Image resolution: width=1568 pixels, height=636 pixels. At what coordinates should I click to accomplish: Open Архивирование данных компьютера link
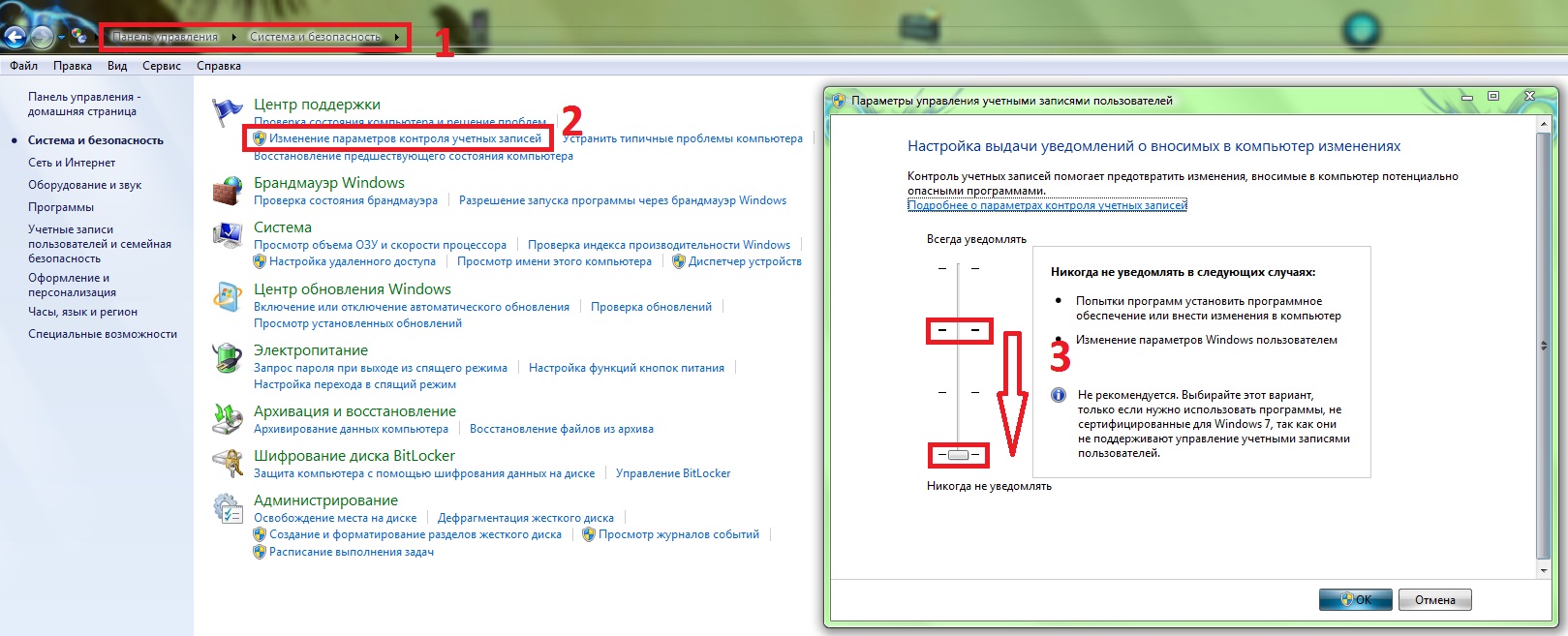pyautogui.click(x=351, y=429)
